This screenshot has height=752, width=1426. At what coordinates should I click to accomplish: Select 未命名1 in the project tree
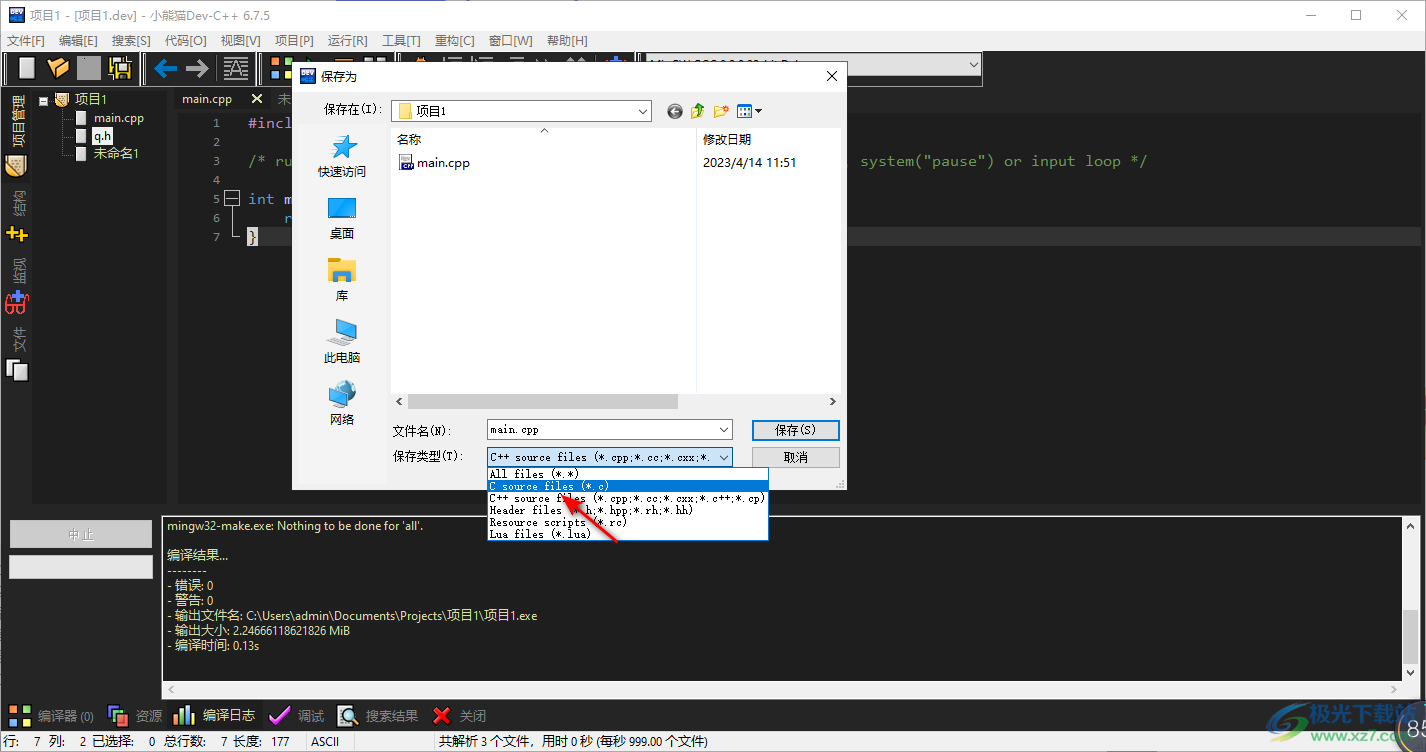click(116, 154)
